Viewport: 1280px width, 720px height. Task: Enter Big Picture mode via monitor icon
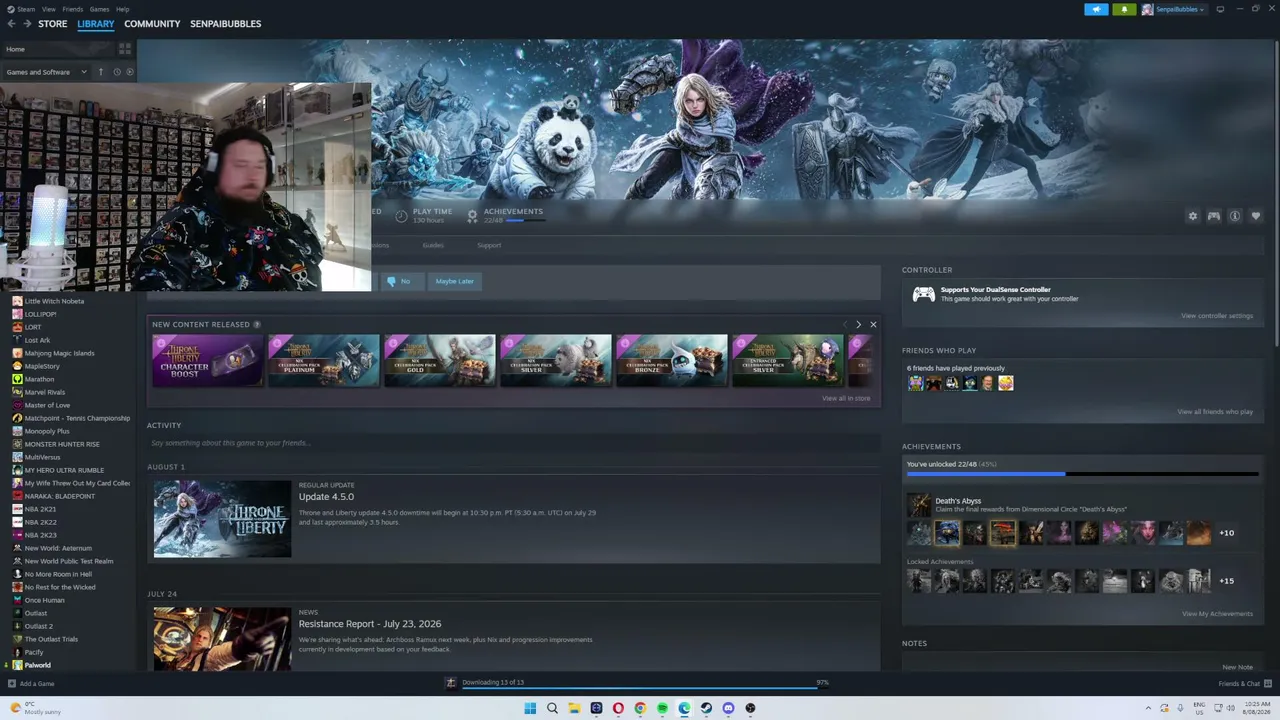[1220, 9]
